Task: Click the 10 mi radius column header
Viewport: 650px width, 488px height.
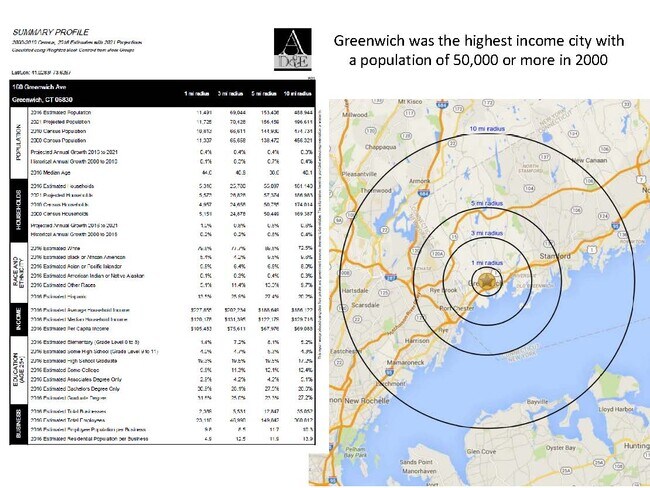Action: [x=295, y=93]
